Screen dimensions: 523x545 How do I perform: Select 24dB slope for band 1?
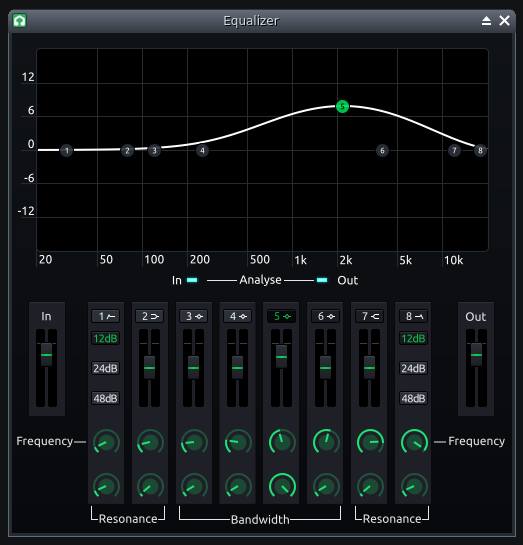[x=106, y=368]
